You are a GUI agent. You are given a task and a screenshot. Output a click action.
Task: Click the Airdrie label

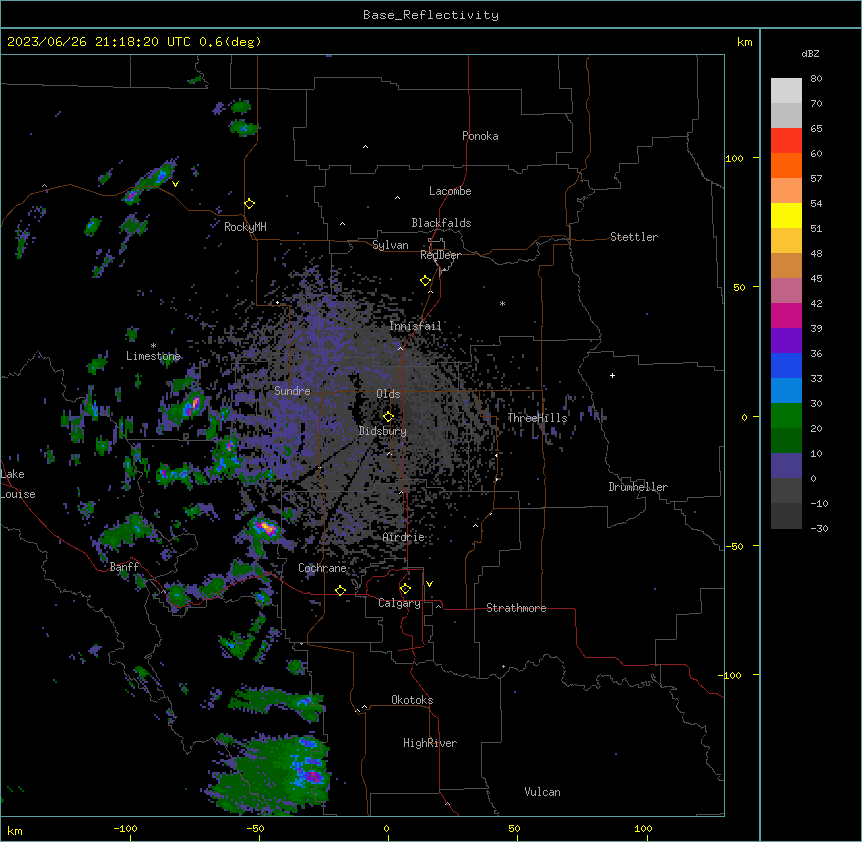point(404,537)
